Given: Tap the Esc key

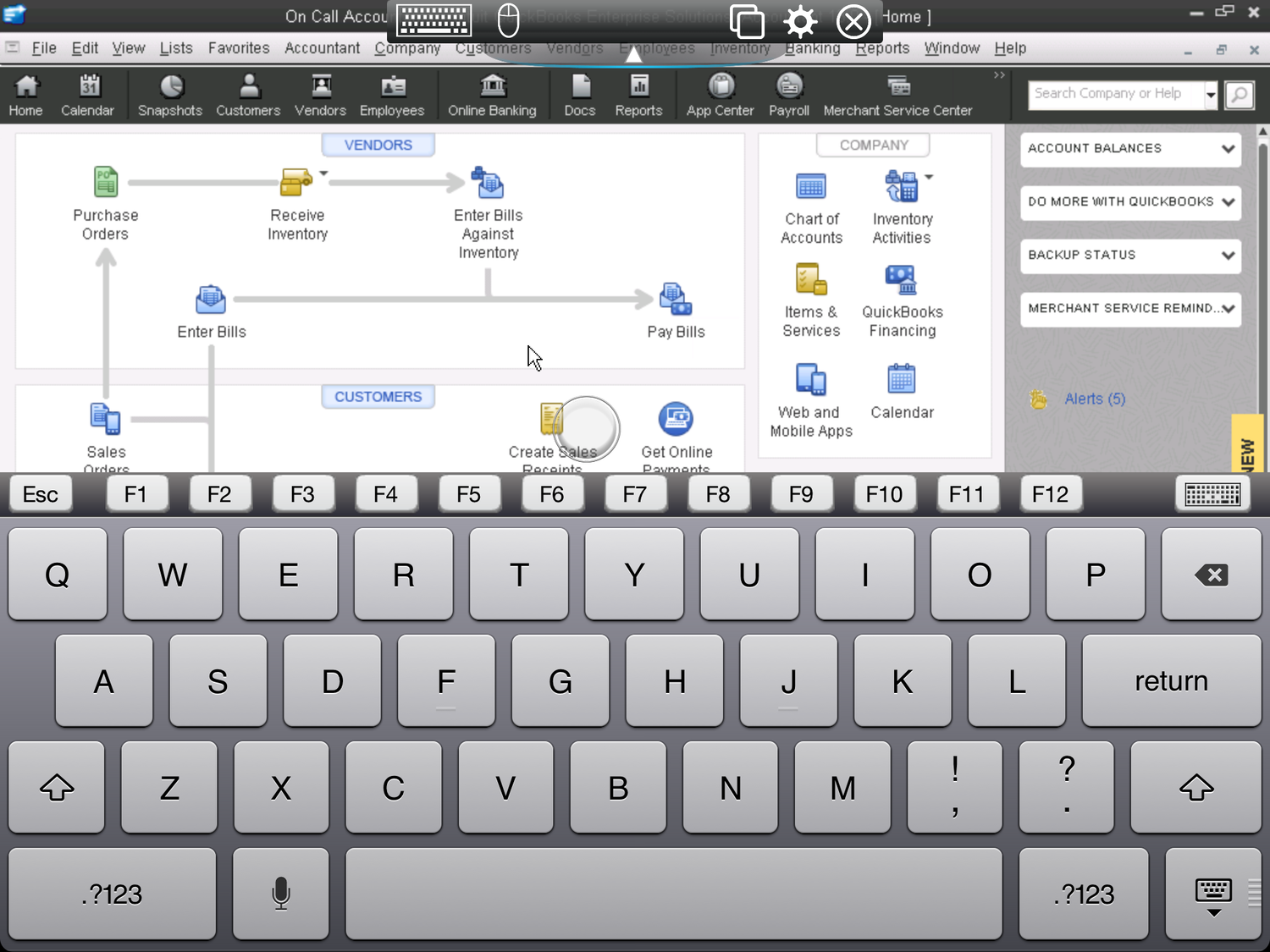Looking at the screenshot, I should pyautogui.click(x=40, y=494).
